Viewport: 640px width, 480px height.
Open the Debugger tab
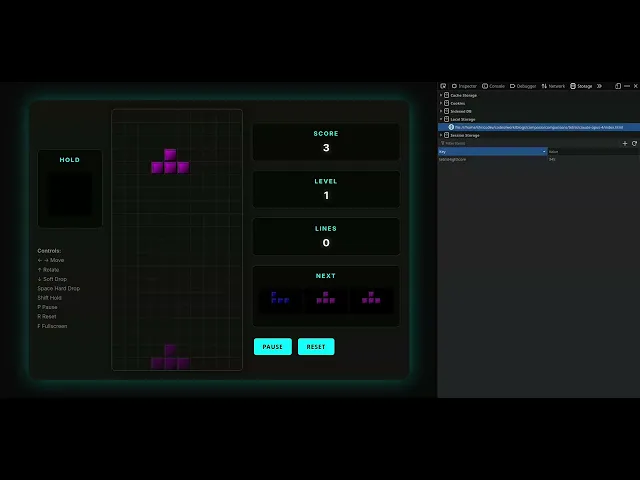click(x=523, y=86)
